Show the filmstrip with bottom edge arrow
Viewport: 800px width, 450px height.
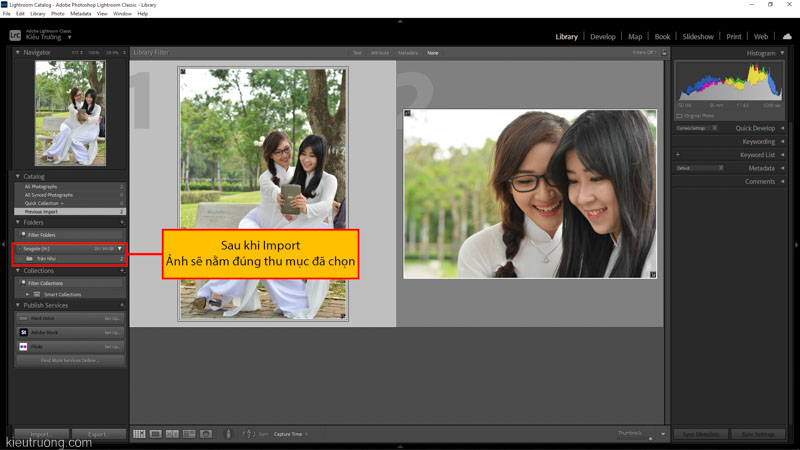tap(400, 447)
